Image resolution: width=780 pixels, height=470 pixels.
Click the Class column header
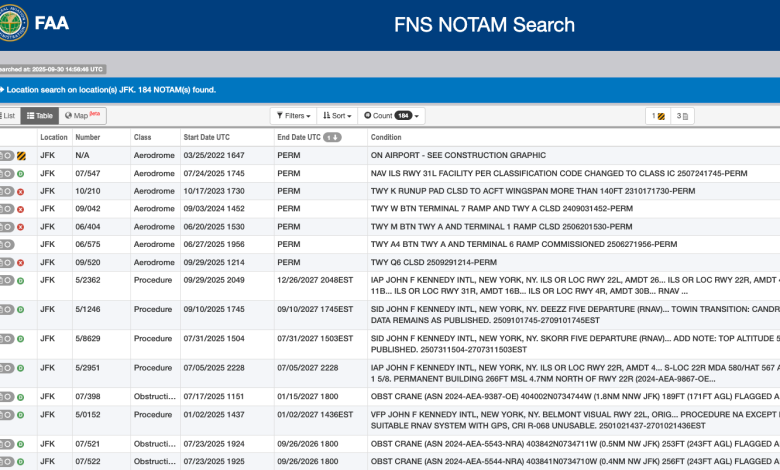click(142, 137)
